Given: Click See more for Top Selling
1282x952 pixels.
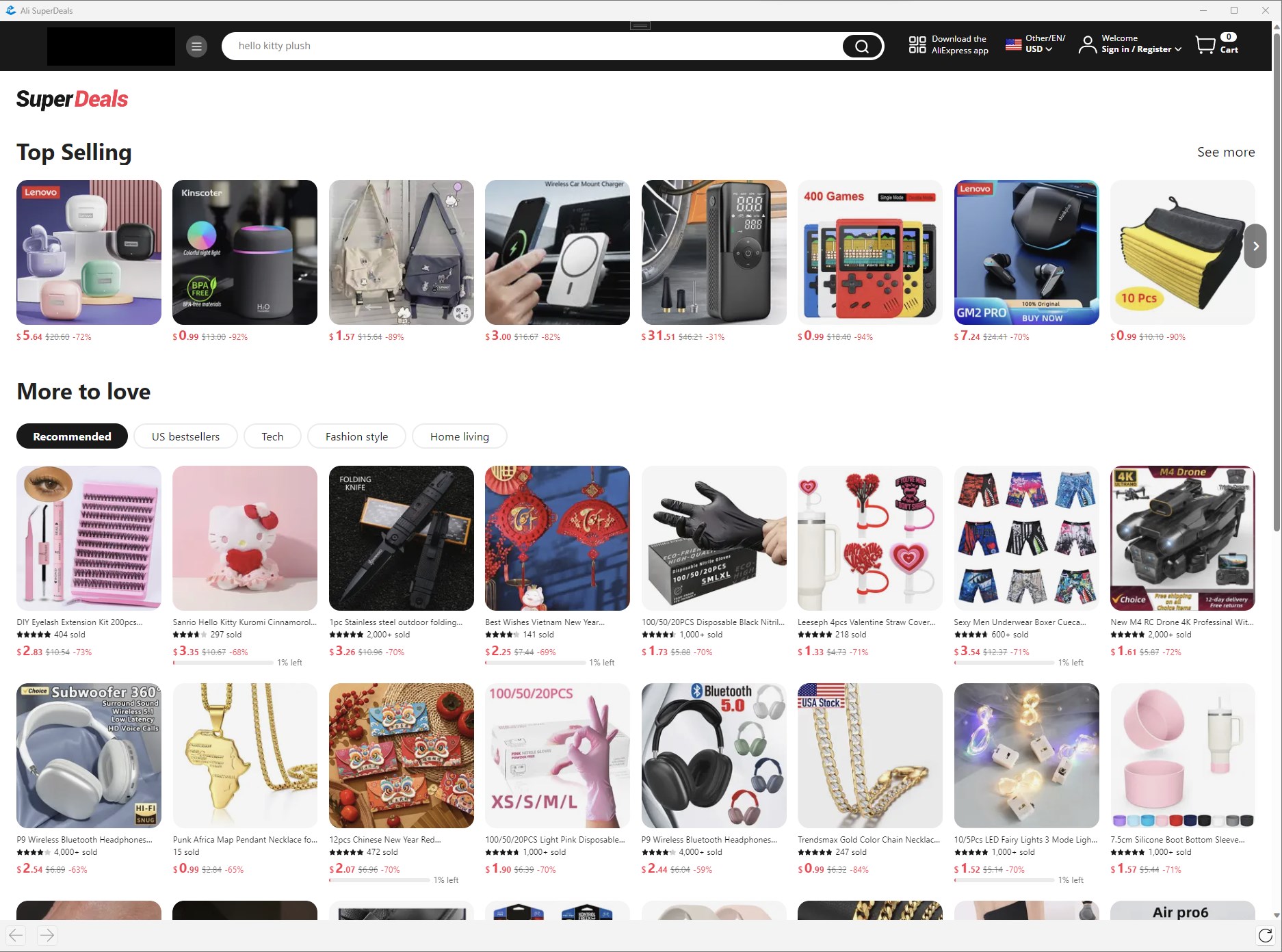Looking at the screenshot, I should coord(1226,152).
